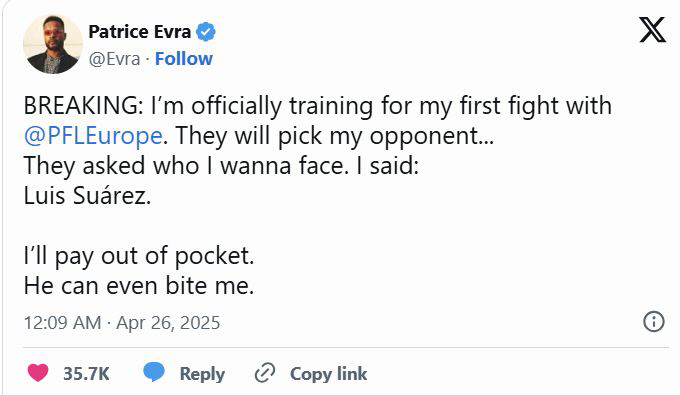Open Patrice Evra's profile avatar
Image resolution: width=680 pixels, height=395 pixels.
(x=52, y=44)
